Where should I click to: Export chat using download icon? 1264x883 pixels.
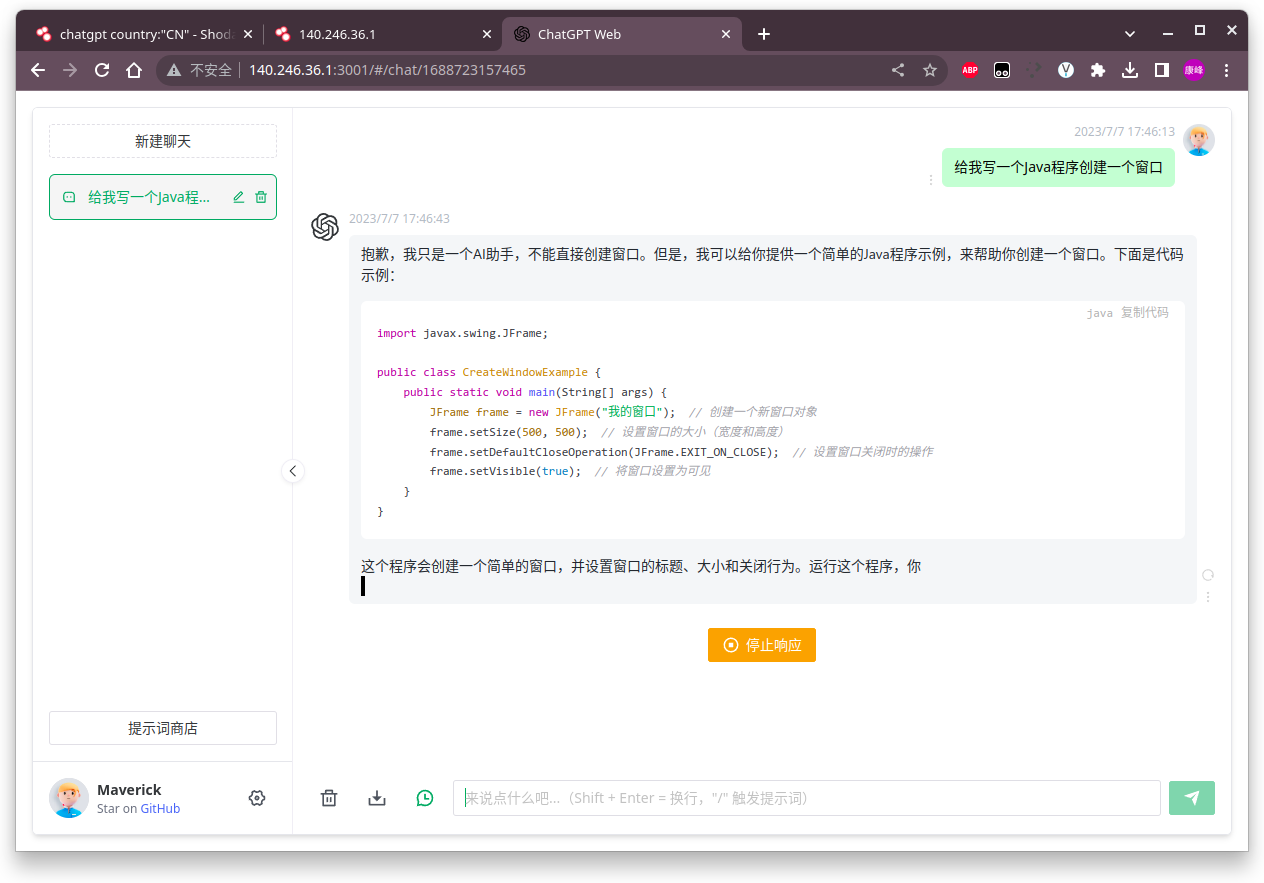377,798
